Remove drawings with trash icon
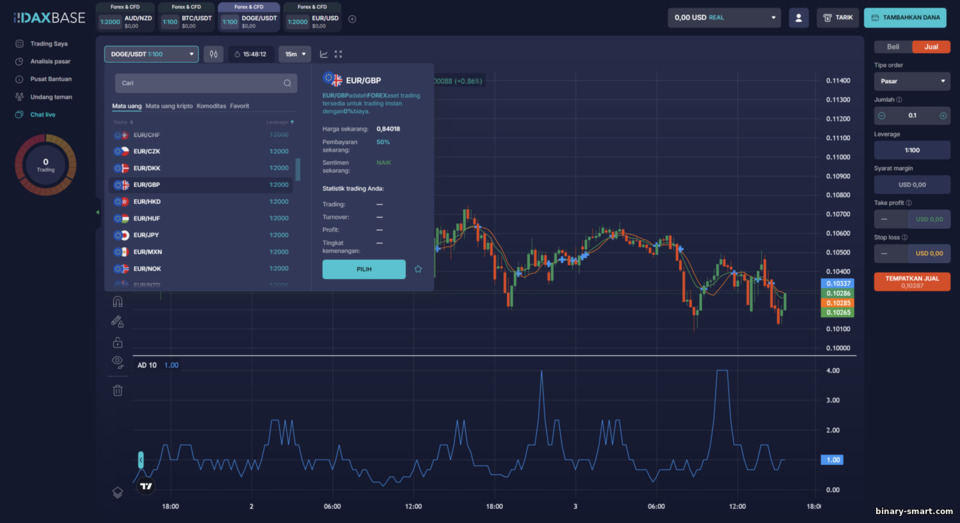The image size is (960, 523). [x=118, y=389]
